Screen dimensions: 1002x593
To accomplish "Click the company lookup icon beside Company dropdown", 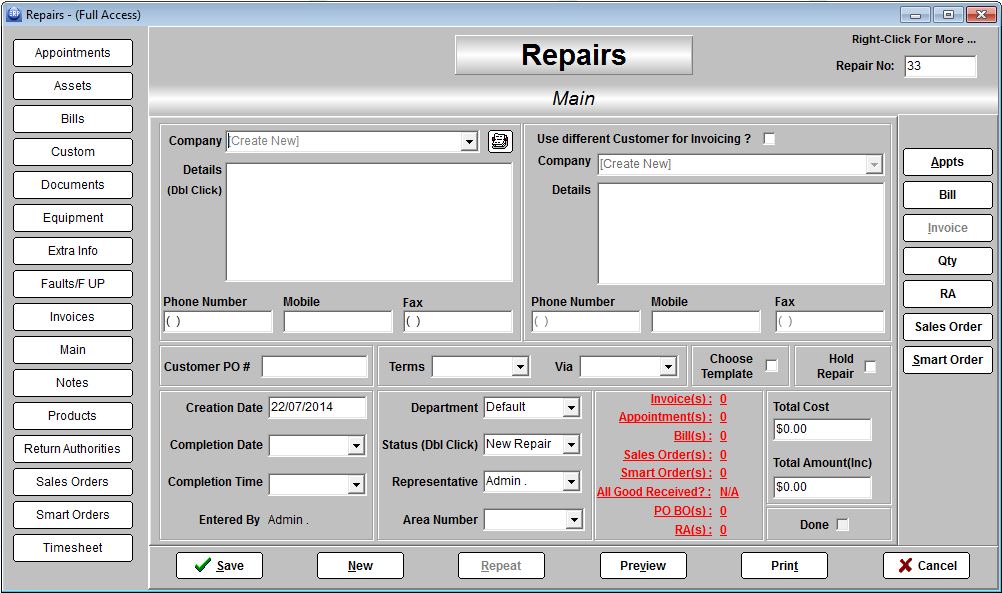I will (499, 141).
